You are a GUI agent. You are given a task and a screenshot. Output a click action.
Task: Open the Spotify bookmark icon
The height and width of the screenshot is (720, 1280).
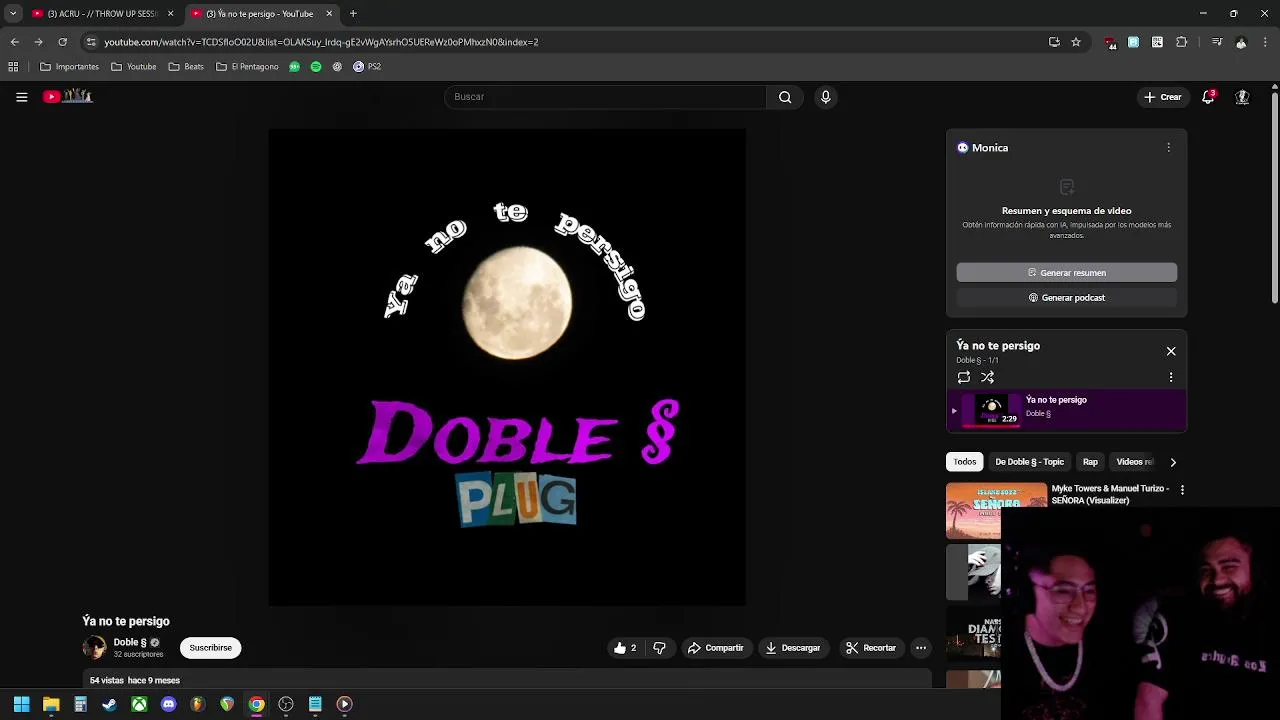(316, 67)
